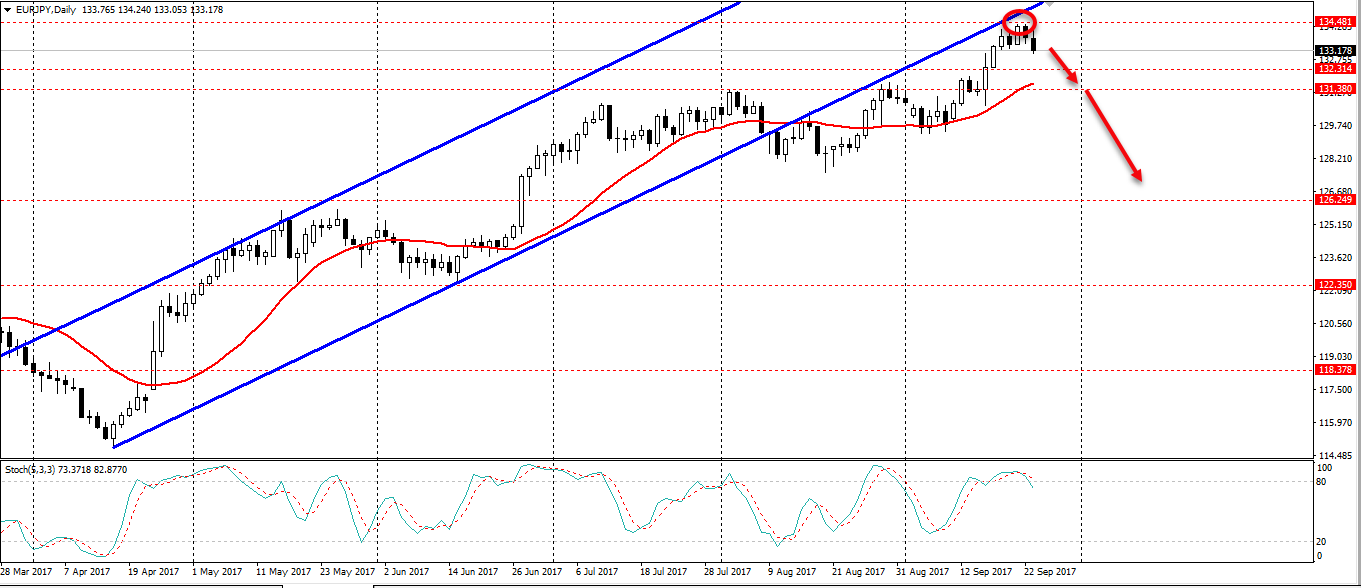Click the EURJPY,Daily chart title
This screenshot has width=1361, height=588.
tap(47, 9)
